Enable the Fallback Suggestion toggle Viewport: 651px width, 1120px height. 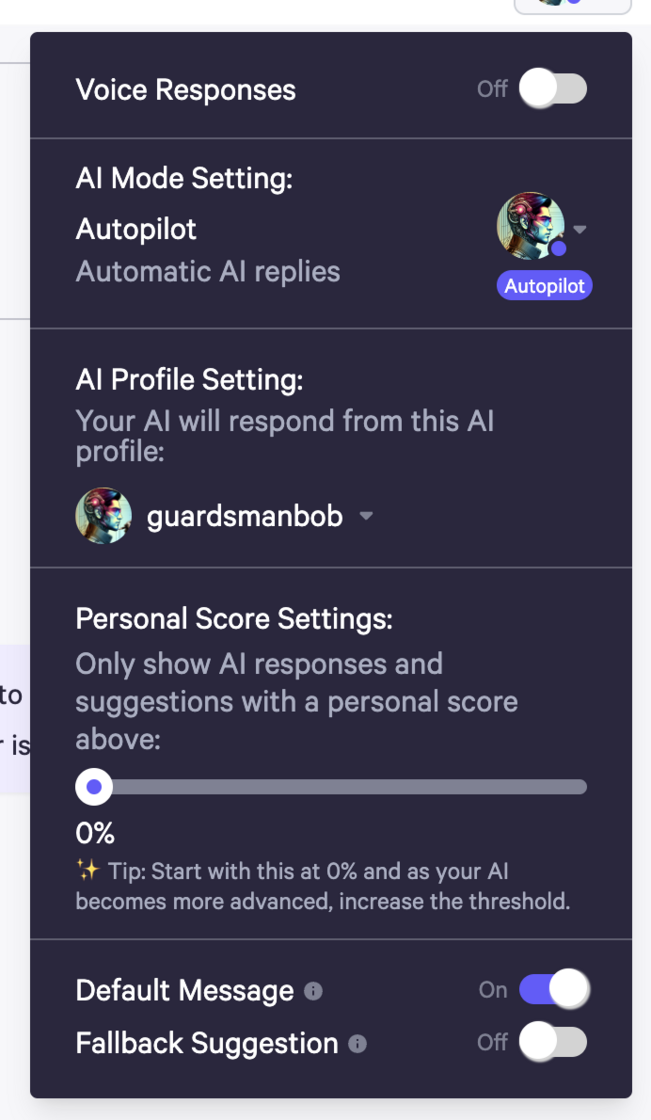[x=553, y=1042]
